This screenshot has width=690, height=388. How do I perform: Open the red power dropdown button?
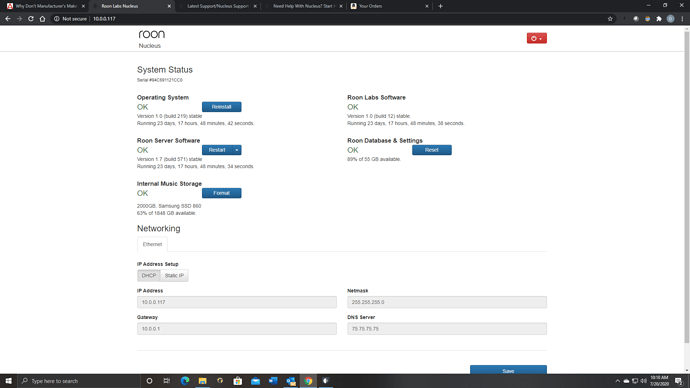click(536, 38)
